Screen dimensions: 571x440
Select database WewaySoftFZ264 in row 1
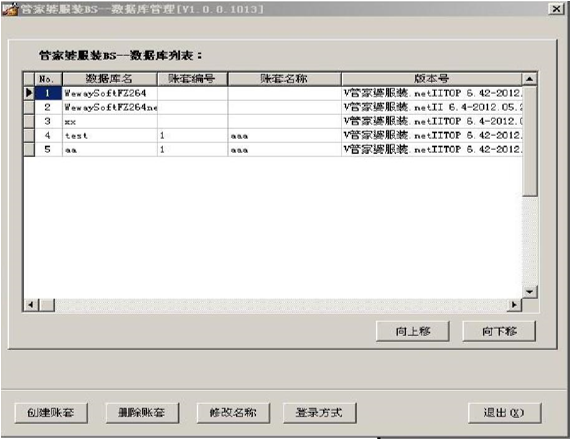pyautogui.click(x=110, y=93)
